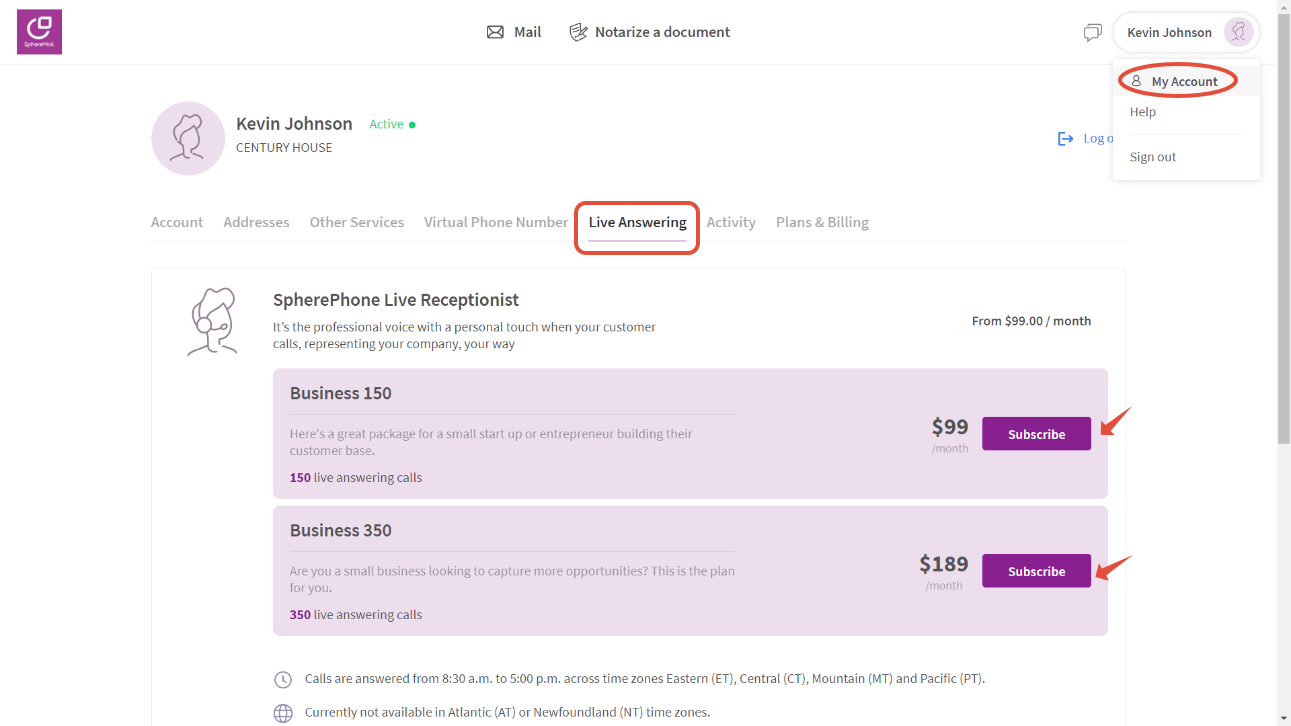Subscribe to the Business 350 plan
The image size is (1291, 726).
[1036, 571]
